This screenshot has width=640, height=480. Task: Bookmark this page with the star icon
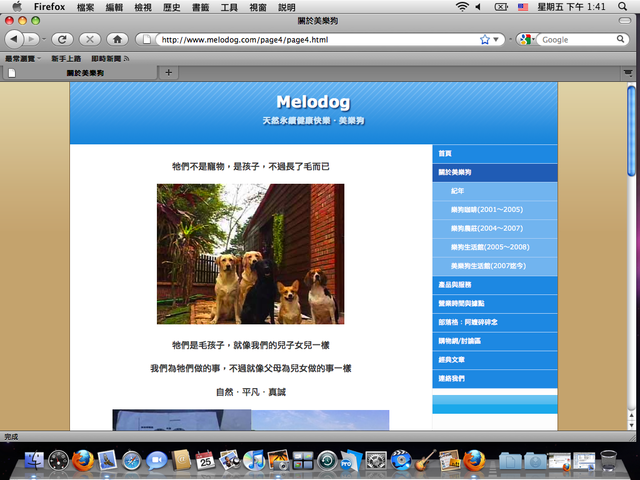tap(485, 40)
